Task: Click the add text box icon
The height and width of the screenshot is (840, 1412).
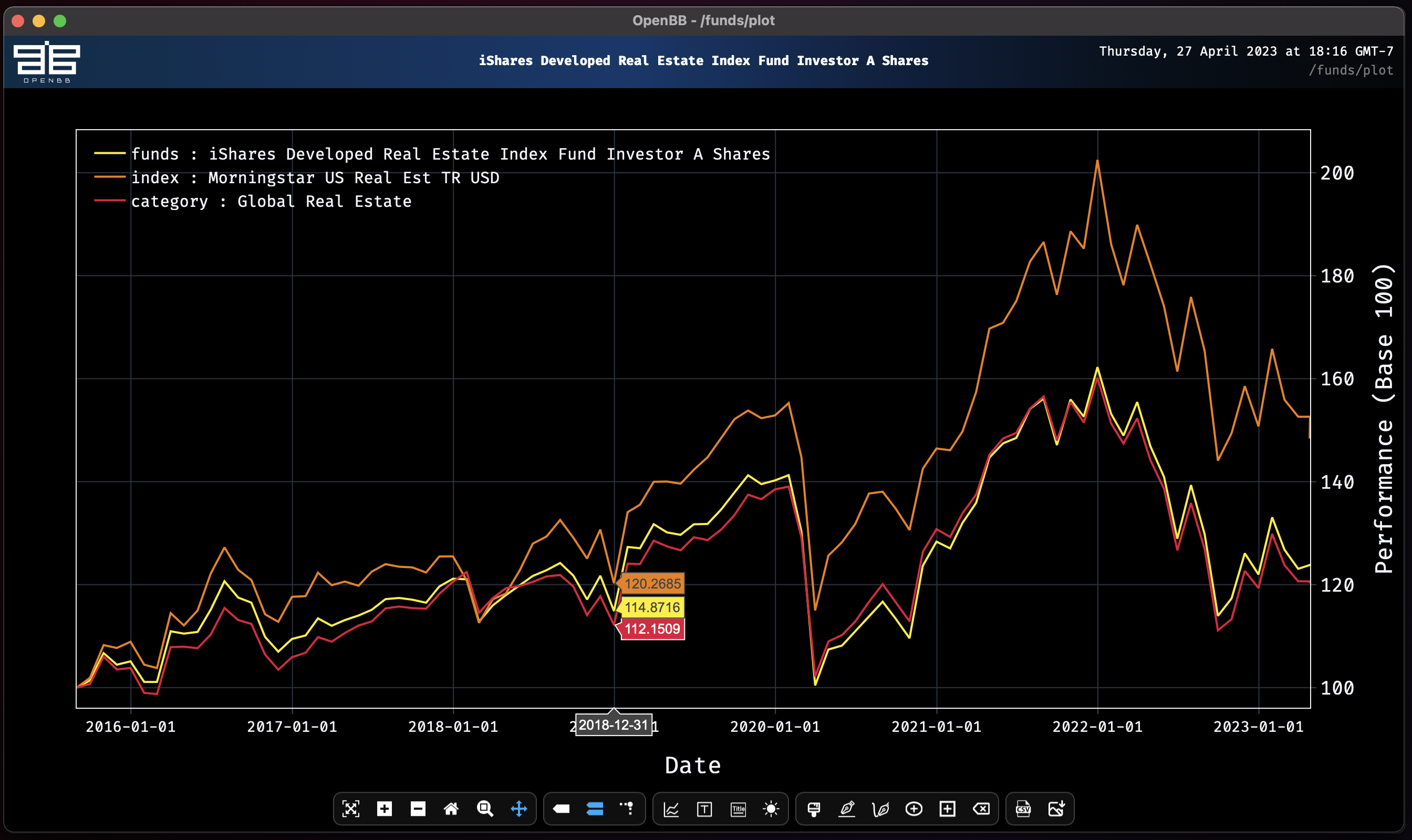Action: [x=704, y=810]
